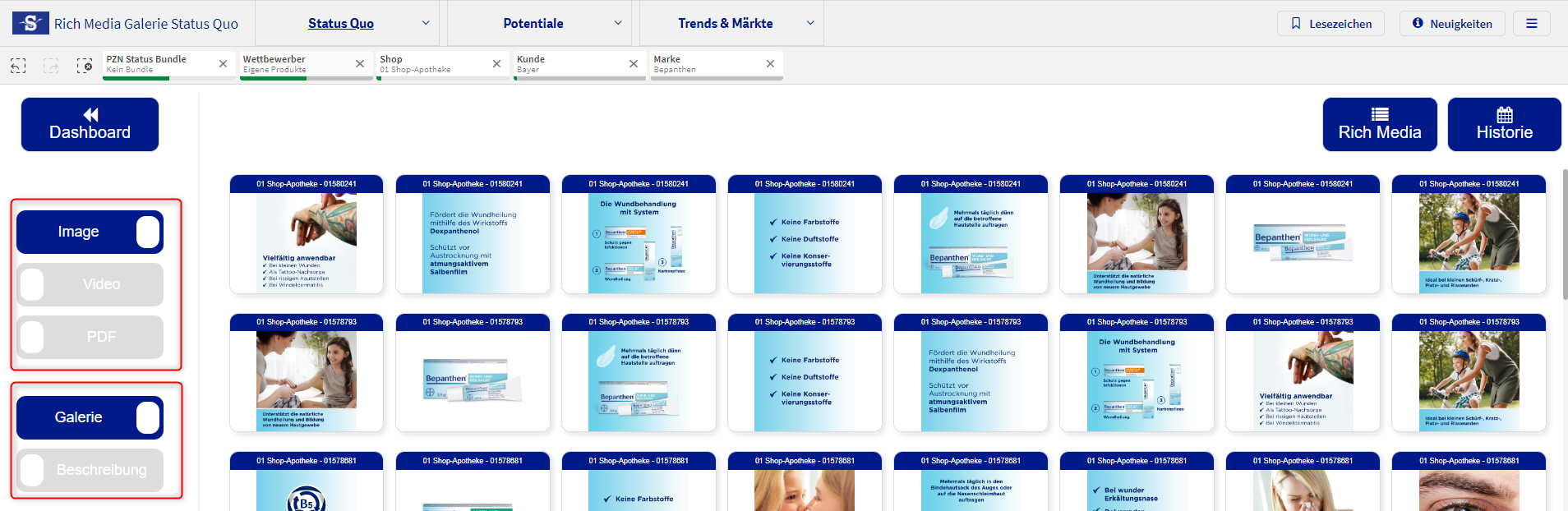Remove the PZN Status Bundle filter

click(223, 64)
